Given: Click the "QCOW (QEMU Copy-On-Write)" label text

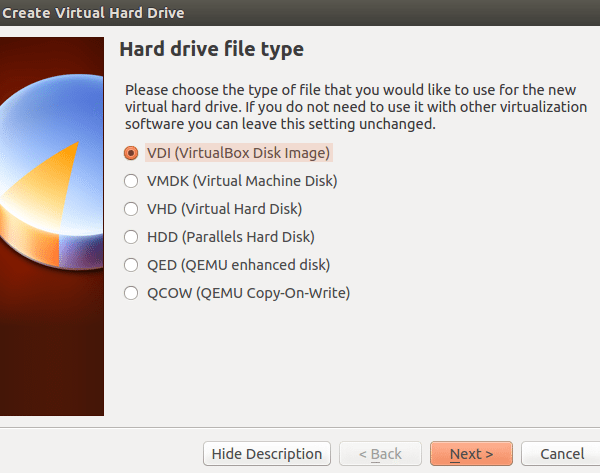Looking at the screenshot, I should click(x=248, y=293).
